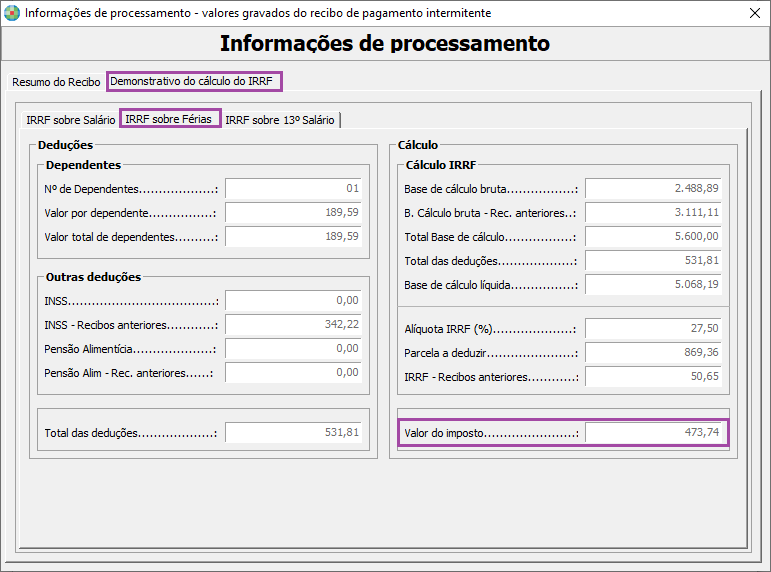Image resolution: width=771 pixels, height=572 pixels.
Task: Click the Pensão Alimentícia value field
Action: pos(294,349)
